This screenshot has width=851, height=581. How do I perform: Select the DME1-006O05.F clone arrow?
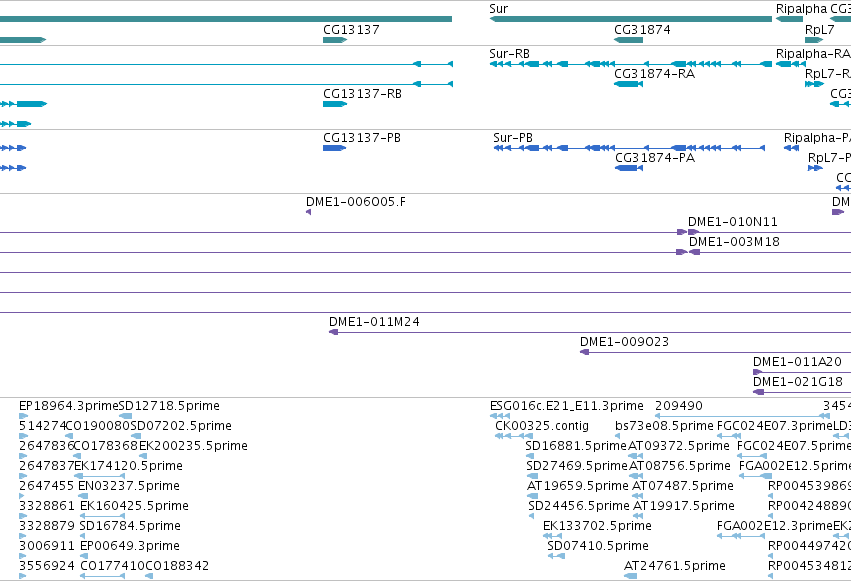click(x=308, y=212)
